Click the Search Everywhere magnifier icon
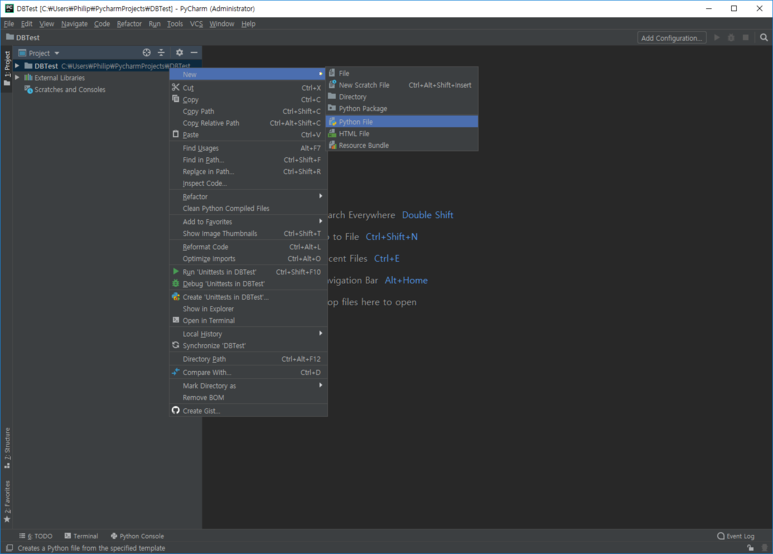Viewport: 773px width, 554px height. [x=764, y=38]
